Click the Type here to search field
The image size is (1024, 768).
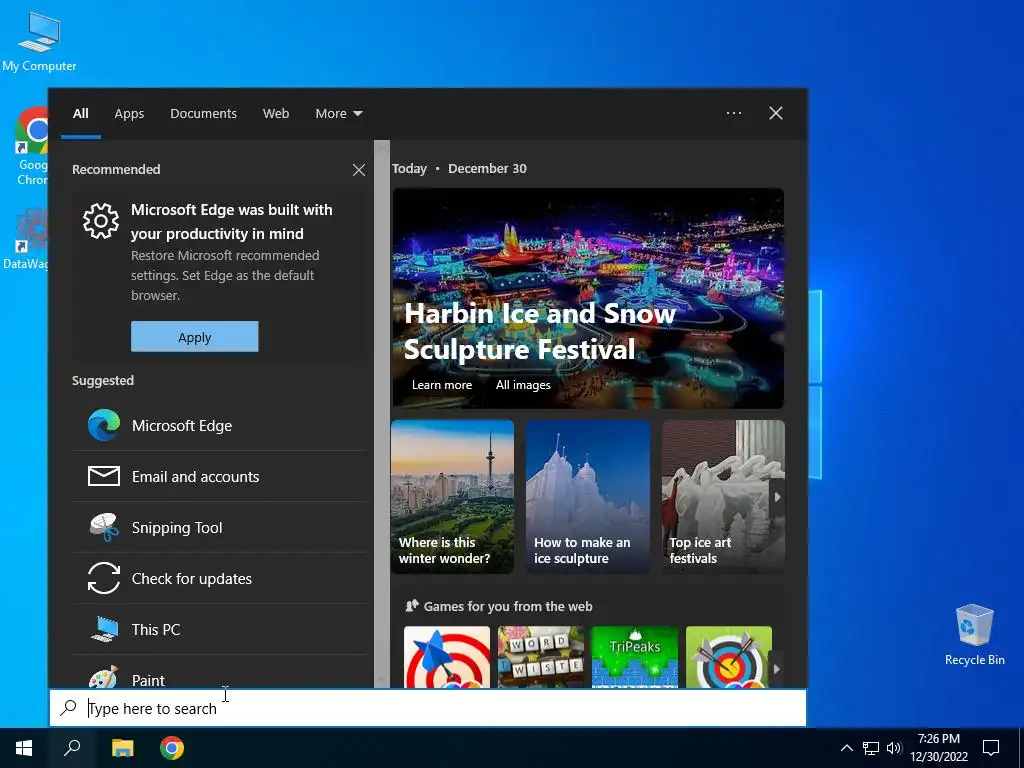(428, 708)
